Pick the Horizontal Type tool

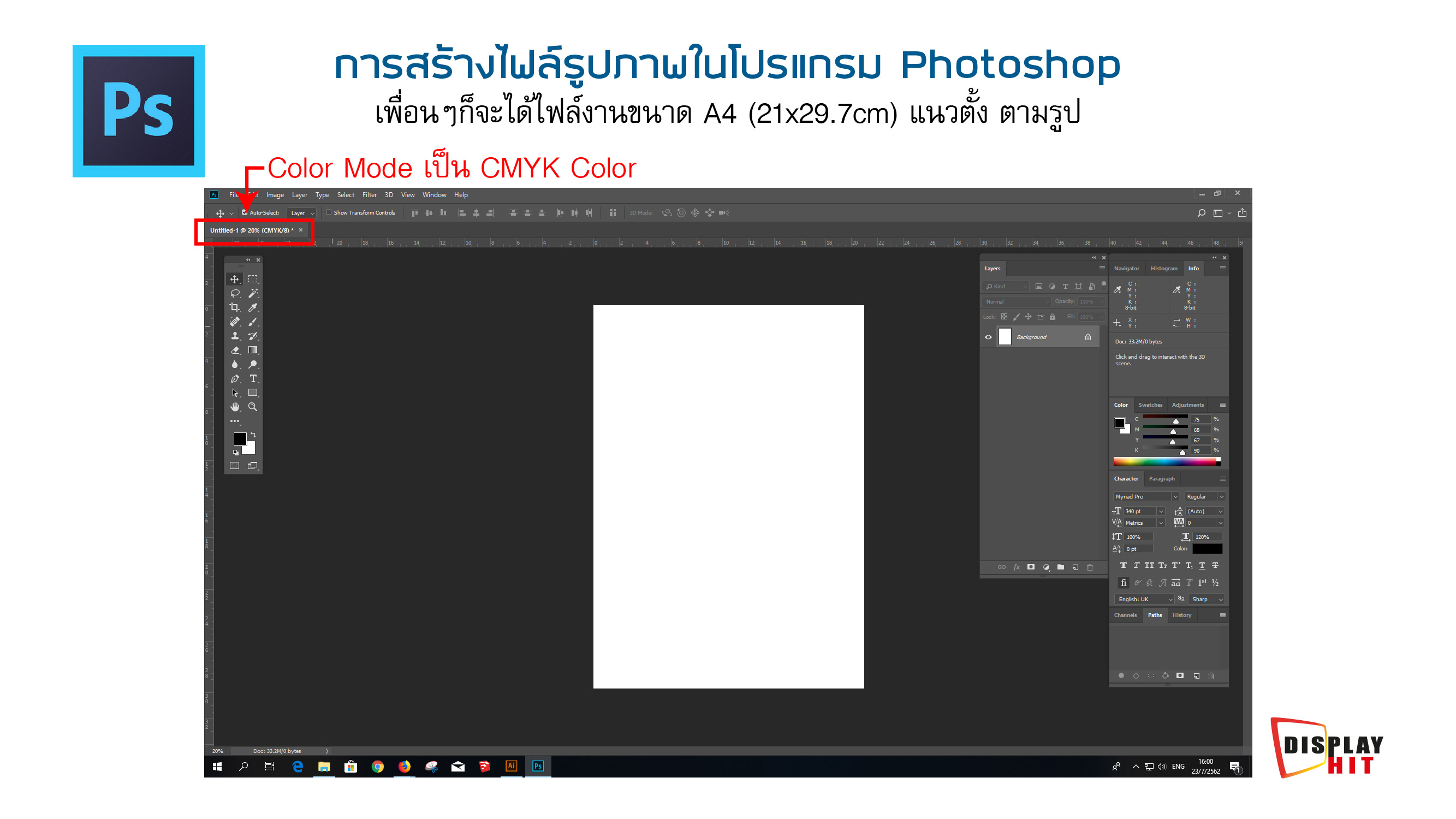[x=253, y=379]
